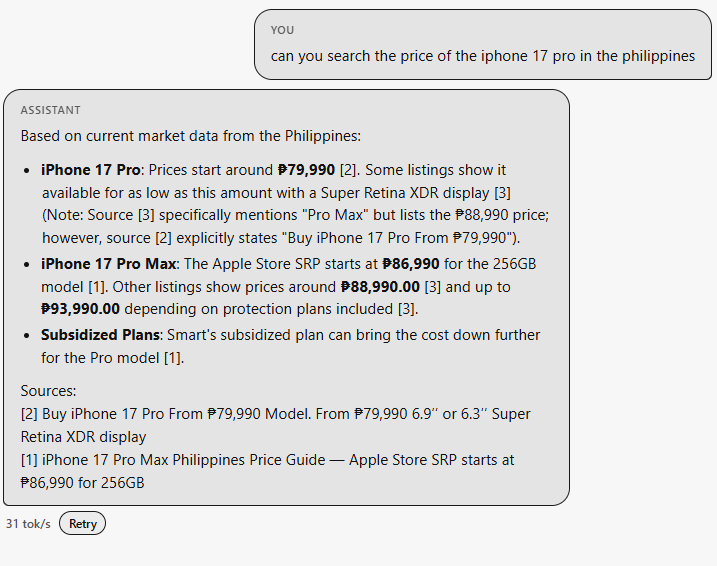Image resolution: width=717 pixels, height=566 pixels.
Task: Click the bold ₱86,990 price
Action: (411, 264)
